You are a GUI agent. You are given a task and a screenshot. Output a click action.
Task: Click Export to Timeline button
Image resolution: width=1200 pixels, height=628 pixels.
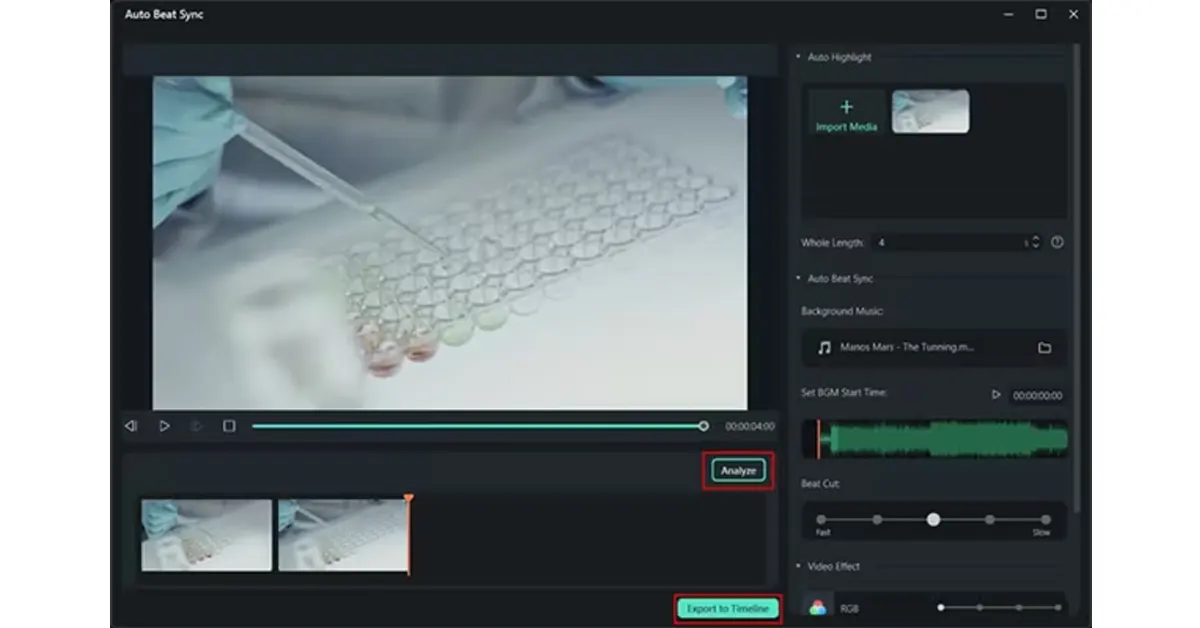pos(727,608)
